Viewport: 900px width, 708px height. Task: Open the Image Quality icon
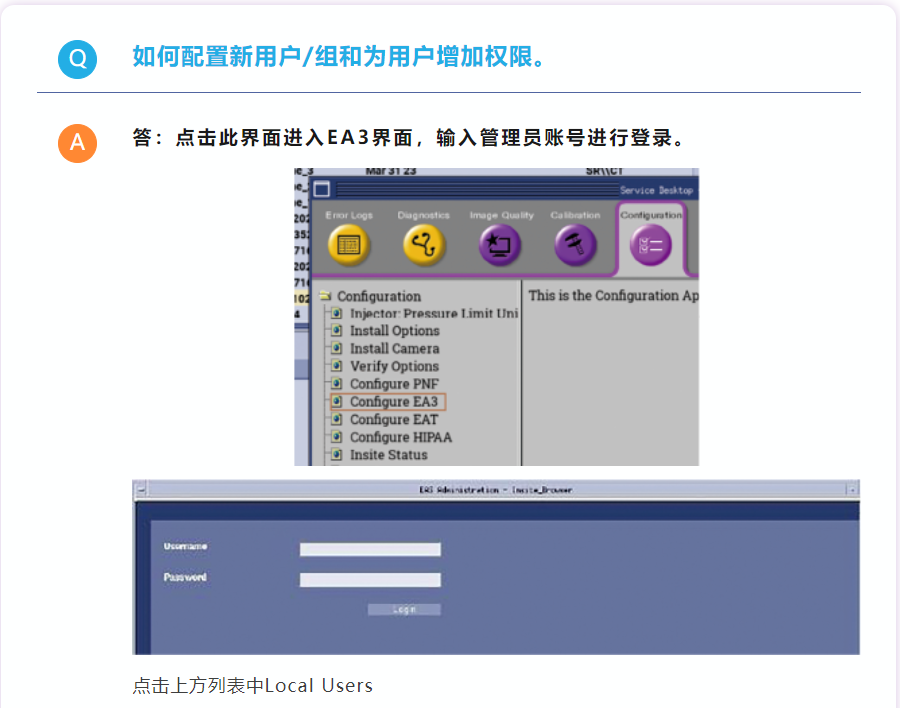point(500,245)
